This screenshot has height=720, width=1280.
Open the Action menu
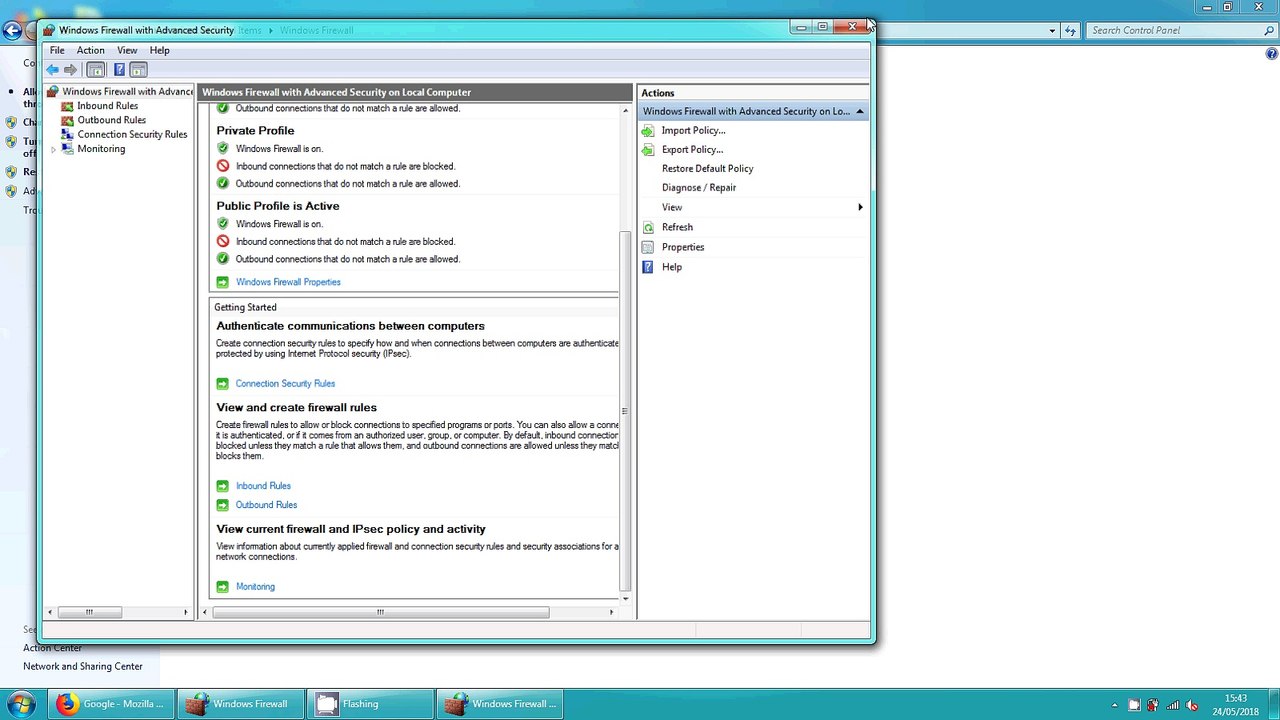(x=90, y=50)
